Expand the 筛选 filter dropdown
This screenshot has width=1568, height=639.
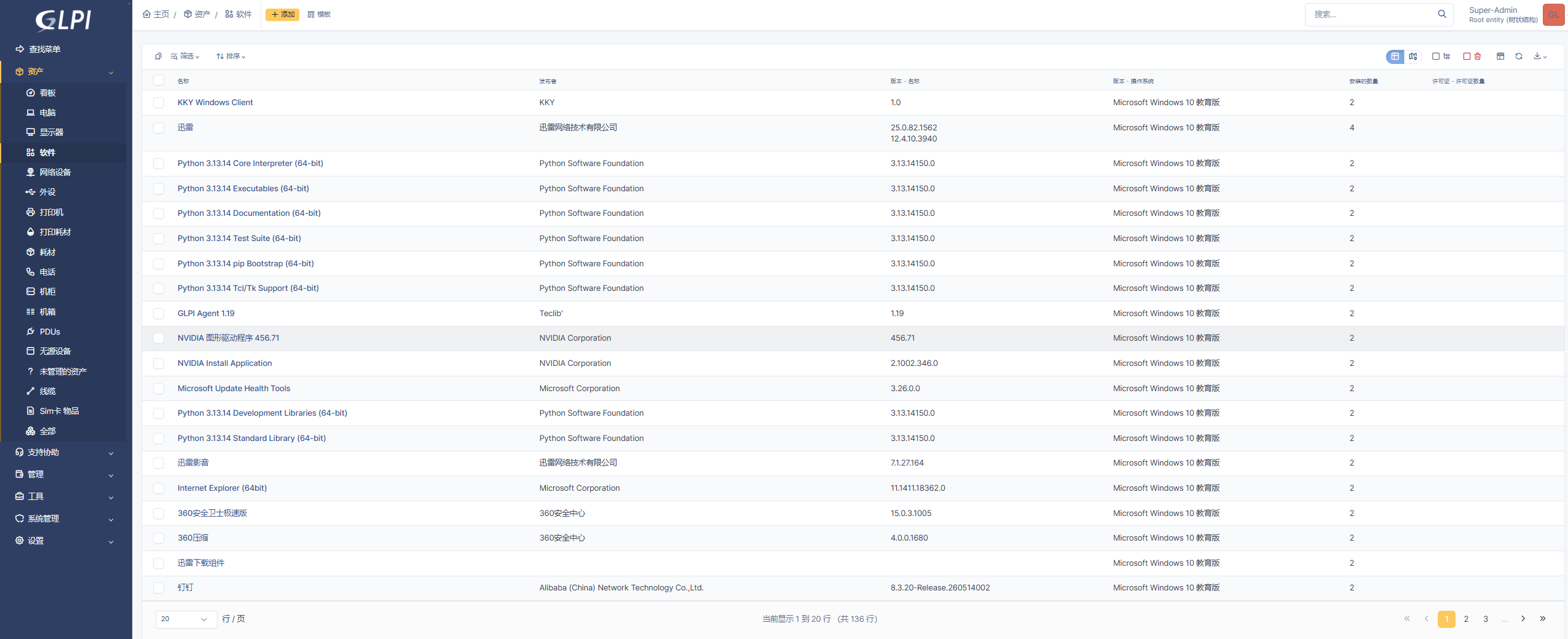(x=185, y=57)
